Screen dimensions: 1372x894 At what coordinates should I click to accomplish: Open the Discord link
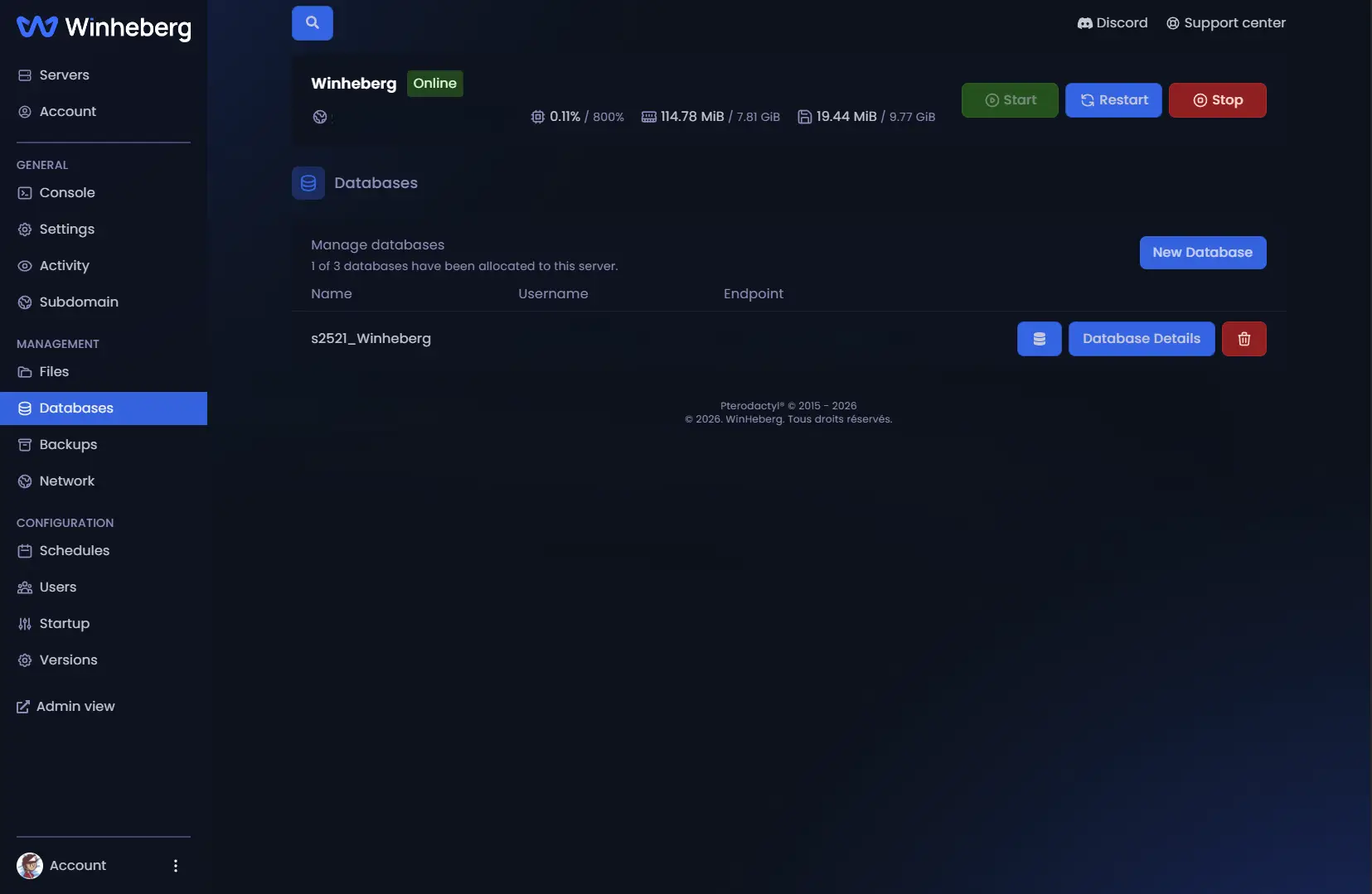[1113, 23]
